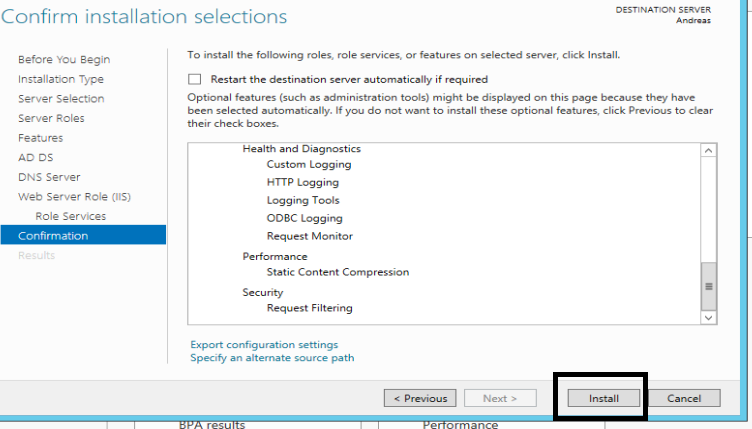
Task: Select Role Services sub-step
Action: 70,216
